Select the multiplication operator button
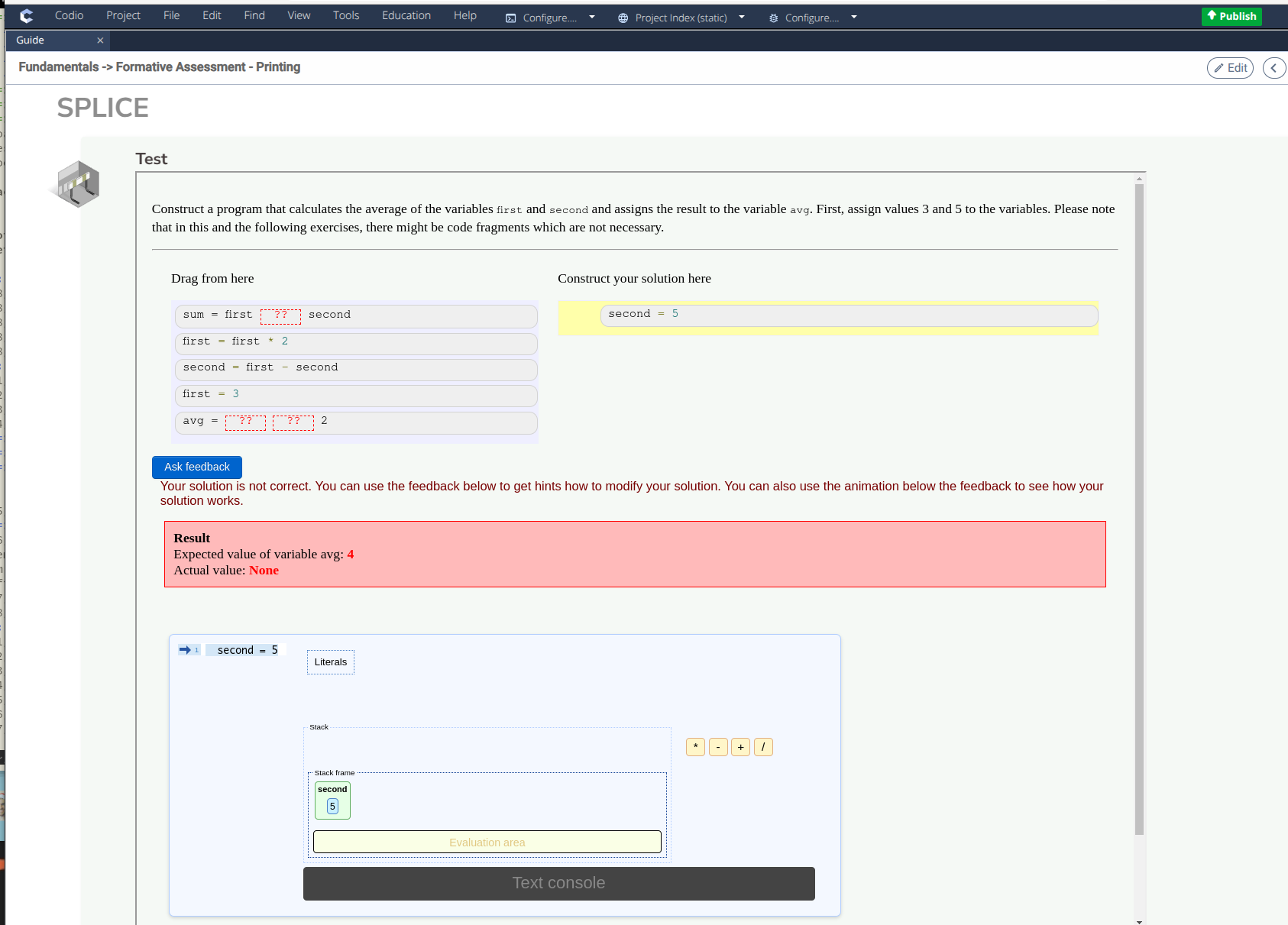1288x925 pixels. 695,747
